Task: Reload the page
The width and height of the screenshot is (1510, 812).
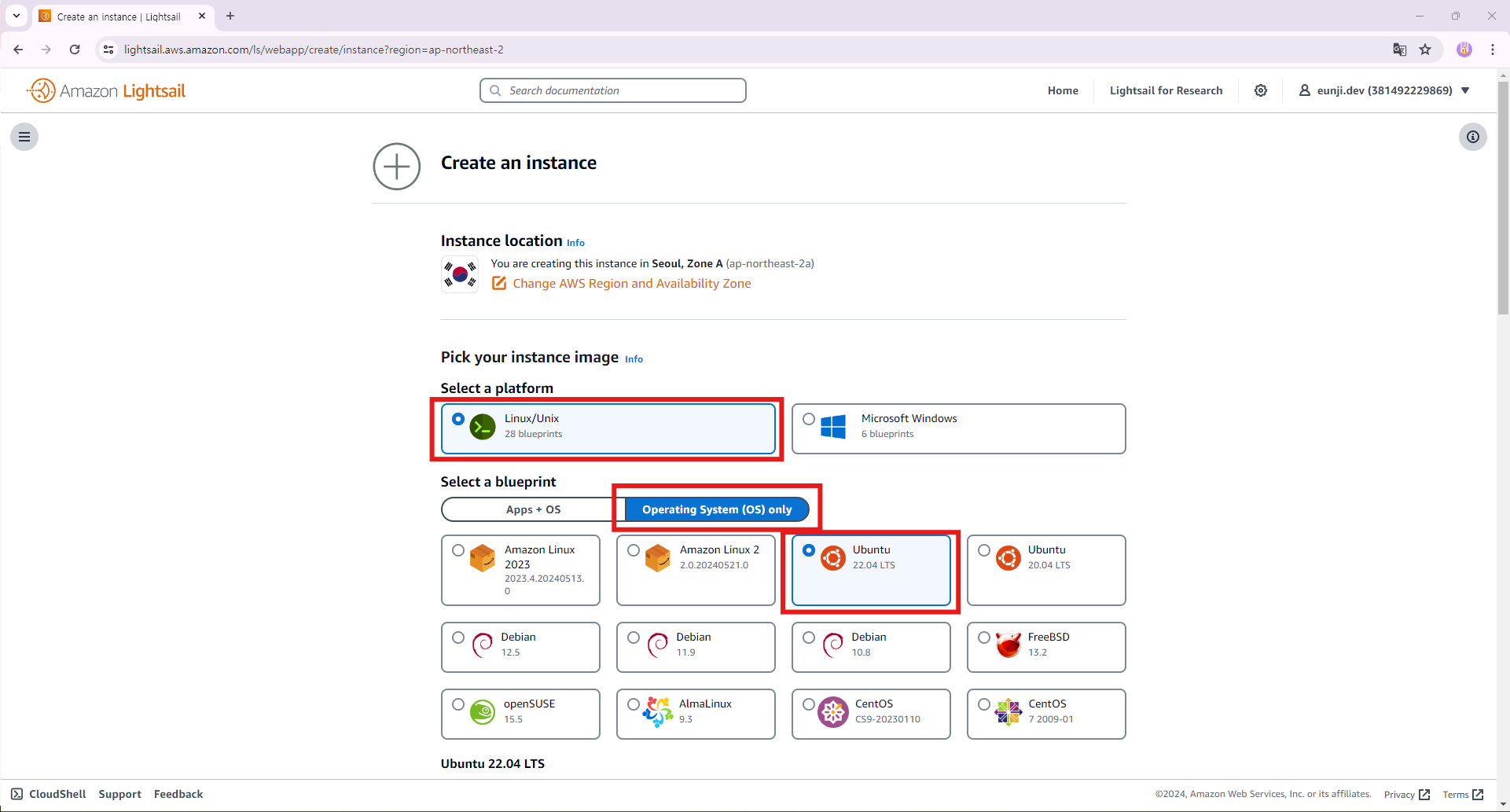Action: (75, 50)
